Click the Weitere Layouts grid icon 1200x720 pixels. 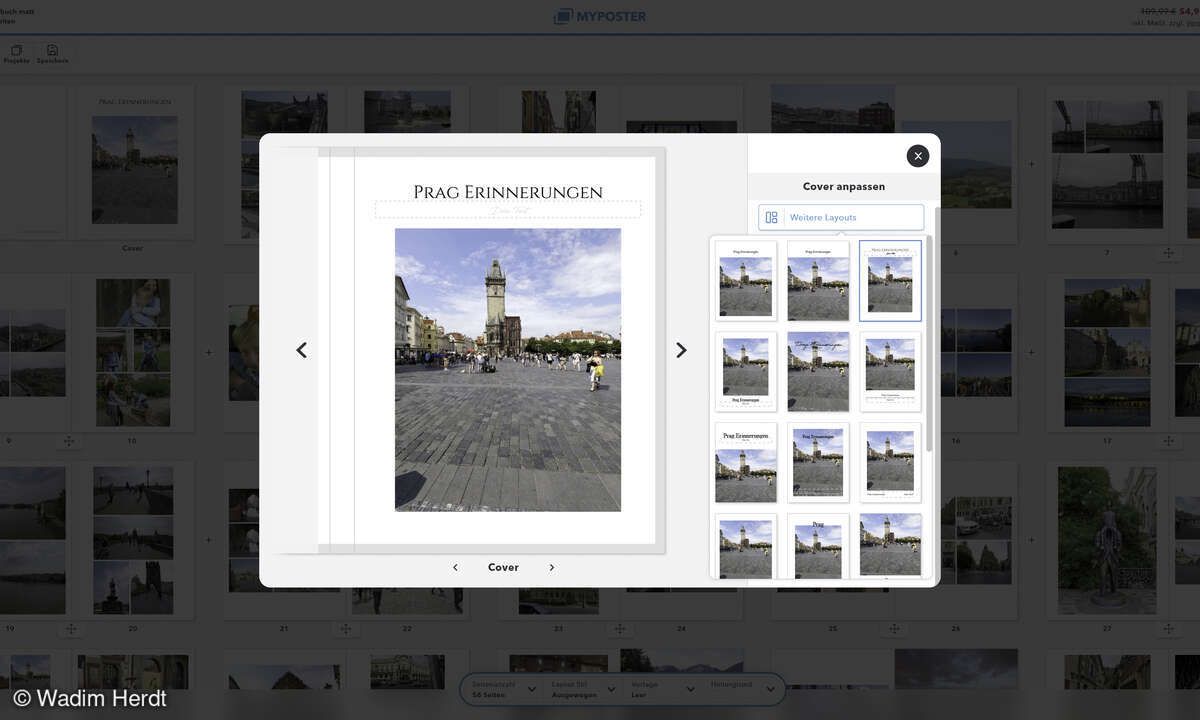click(x=769, y=217)
